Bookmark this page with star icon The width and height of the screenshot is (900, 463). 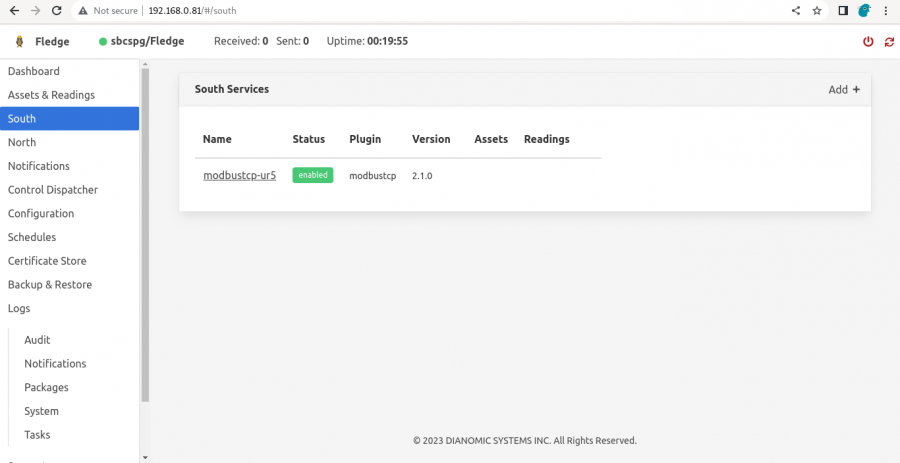[817, 10]
